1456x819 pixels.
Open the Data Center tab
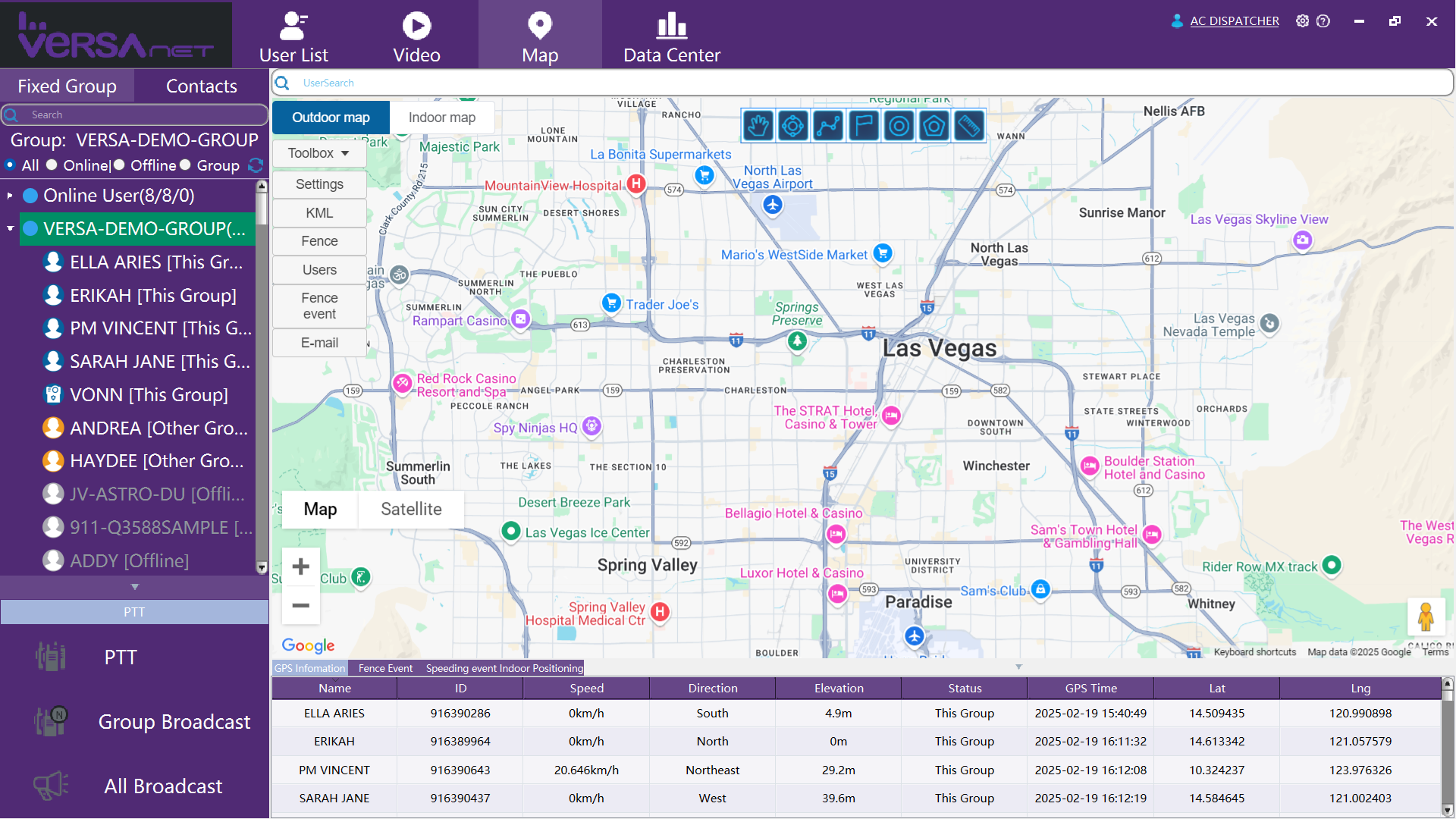671,36
